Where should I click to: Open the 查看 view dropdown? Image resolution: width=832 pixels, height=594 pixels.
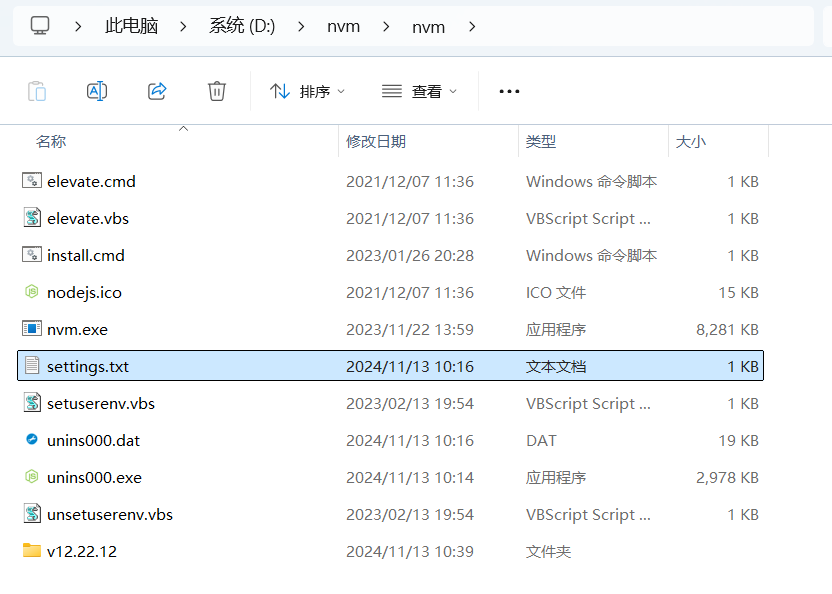pos(419,91)
